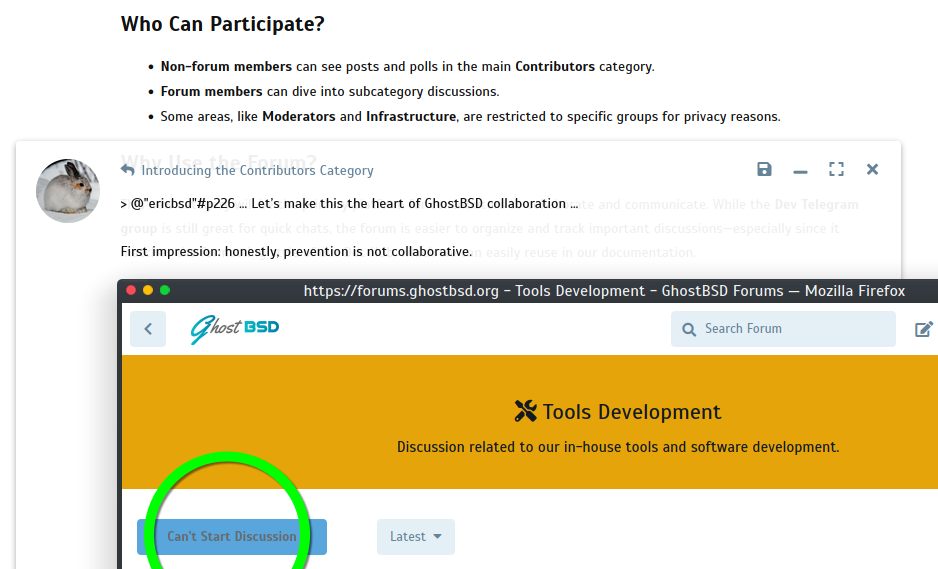Image resolution: width=938 pixels, height=569 pixels.
Task: Click the yellow window dot in the screenshot
Action: (148, 290)
